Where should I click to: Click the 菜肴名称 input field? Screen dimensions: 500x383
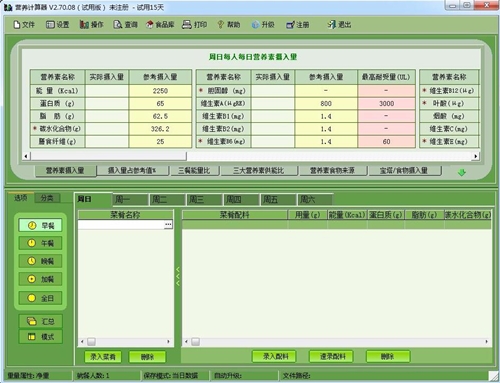point(121,225)
